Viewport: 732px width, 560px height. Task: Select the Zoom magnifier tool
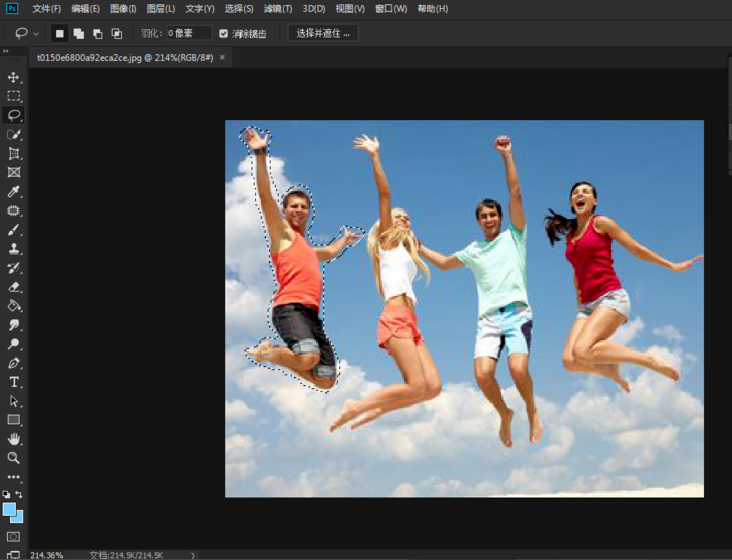click(14, 458)
